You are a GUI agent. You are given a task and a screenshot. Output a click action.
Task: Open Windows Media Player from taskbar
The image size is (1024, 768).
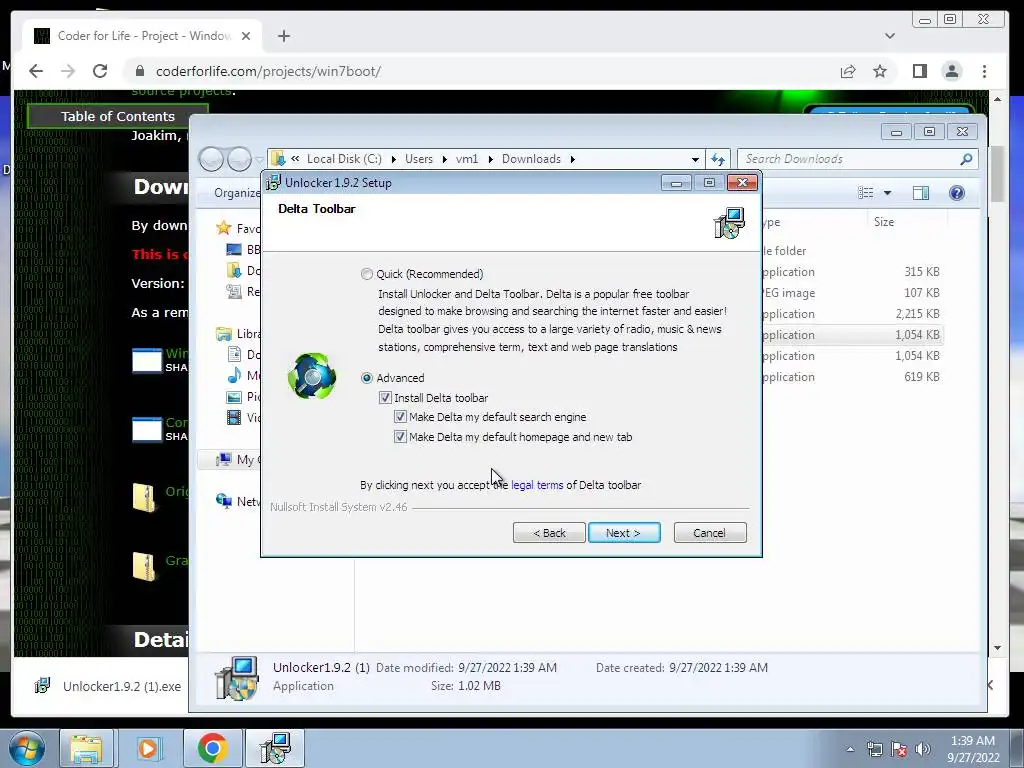click(148, 748)
